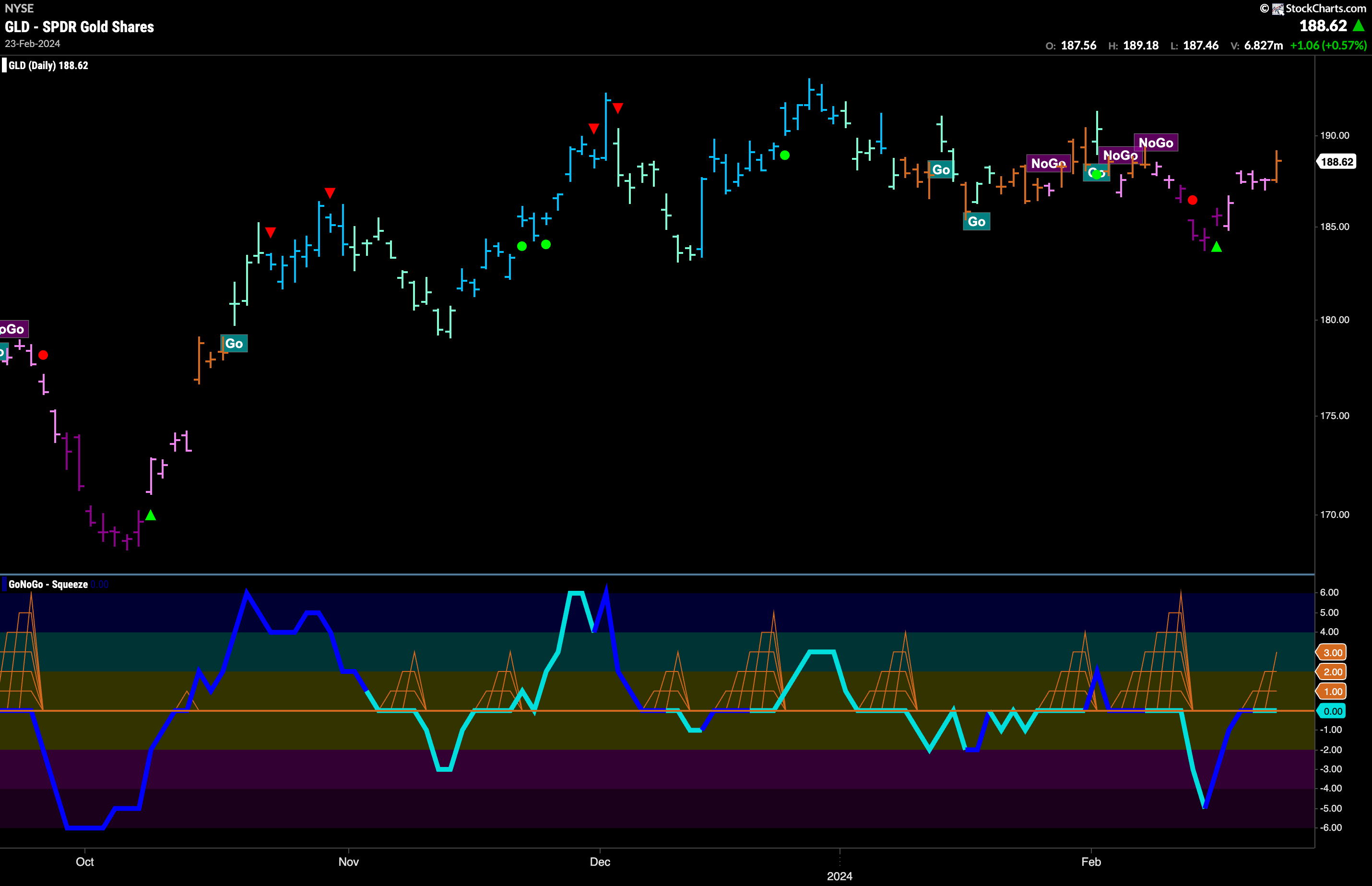Click the 23-Feb-2024 date

pyautogui.click(x=32, y=44)
